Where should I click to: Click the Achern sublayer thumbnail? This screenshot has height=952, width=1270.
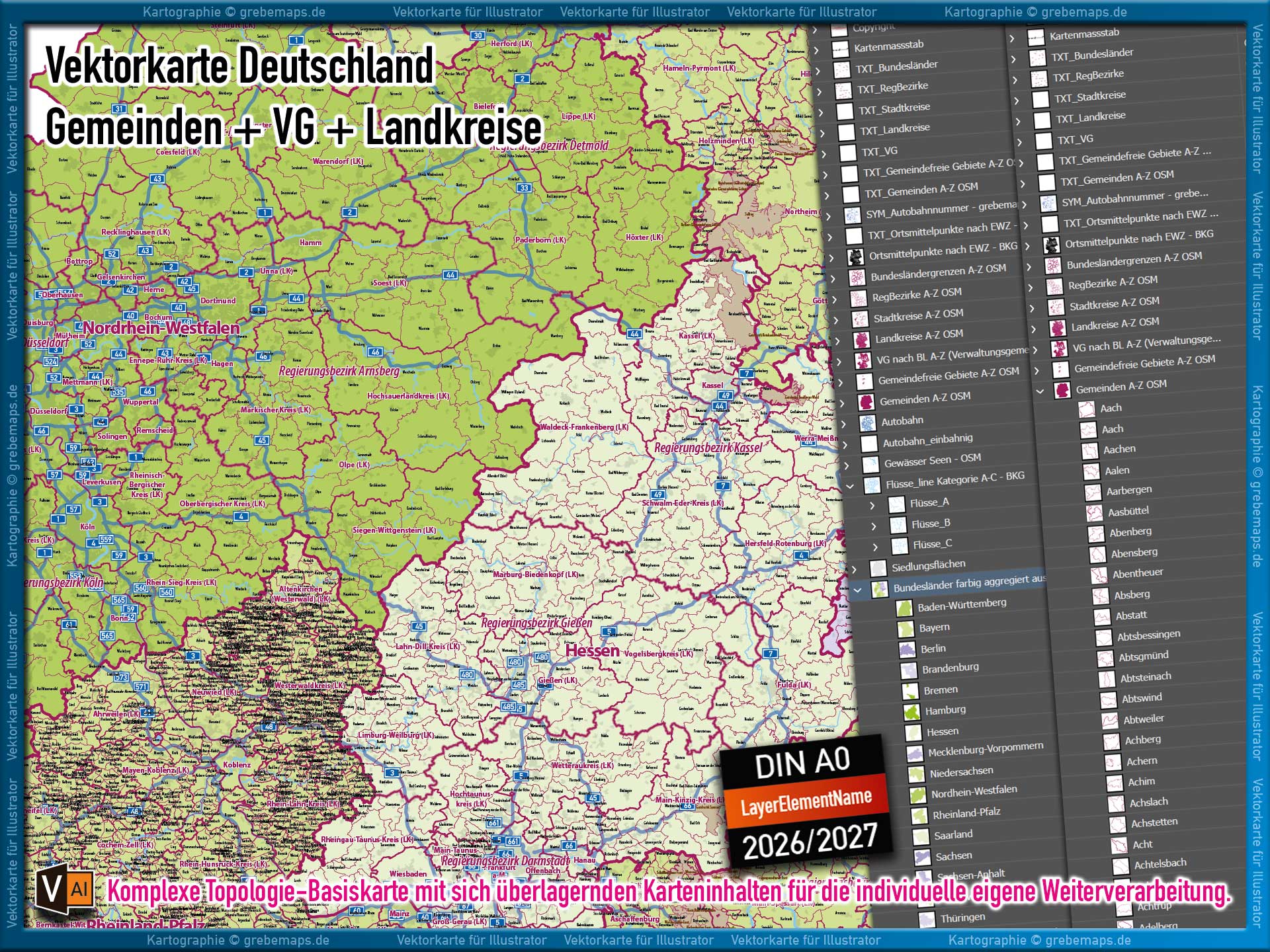click(1113, 763)
